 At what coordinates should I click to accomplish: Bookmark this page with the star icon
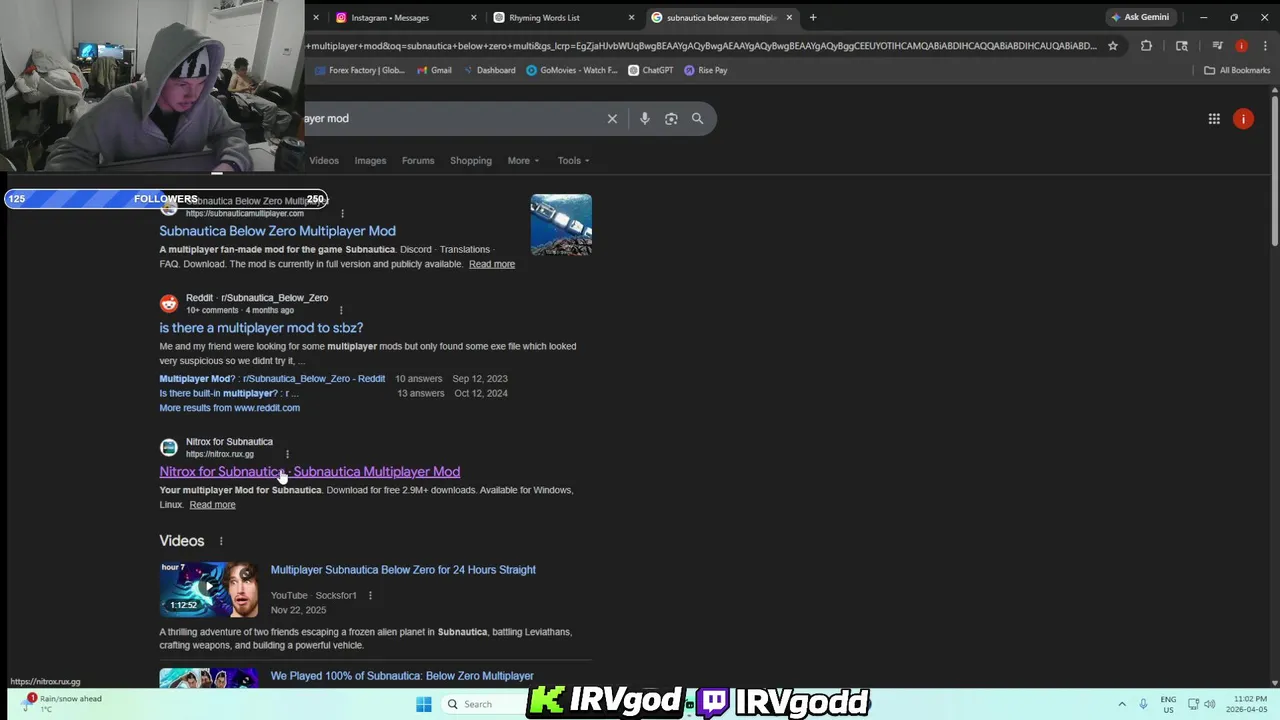[x=1112, y=45]
